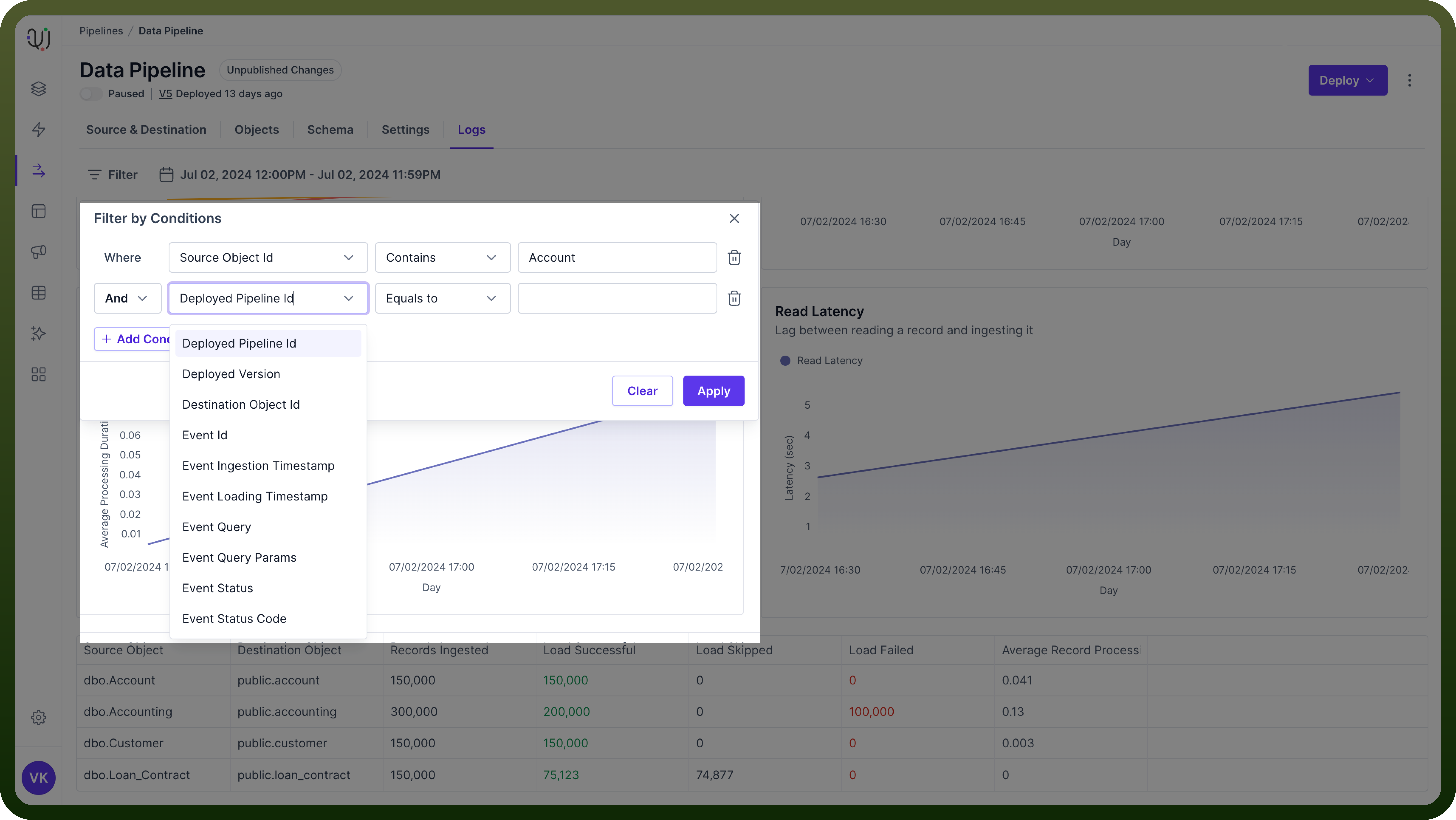Click the lightning bolt sidebar icon
The width and height of the screenshot is (1456, 820).
point(38,129)
